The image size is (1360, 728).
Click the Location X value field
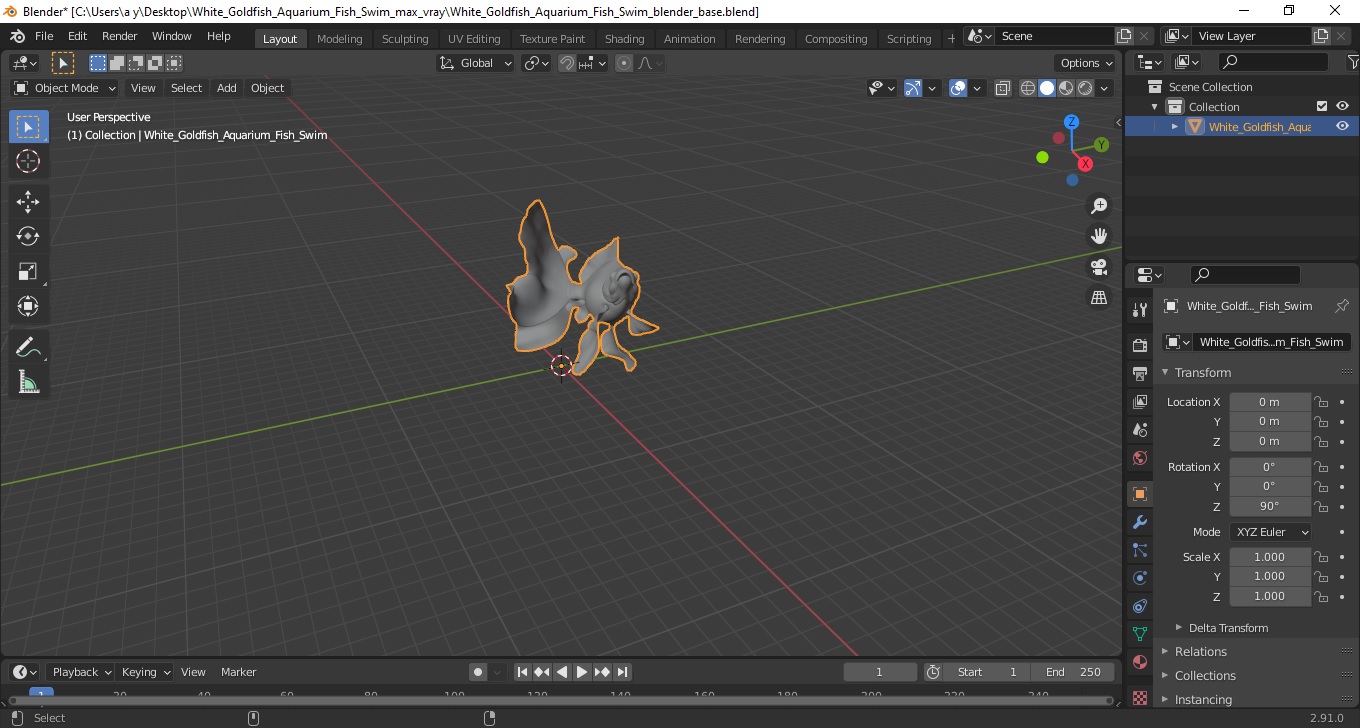[1269, 402]
